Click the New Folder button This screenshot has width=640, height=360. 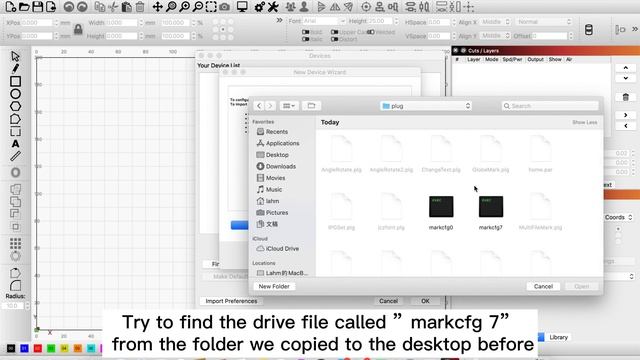pyautogui.click(x=274, y=287)
